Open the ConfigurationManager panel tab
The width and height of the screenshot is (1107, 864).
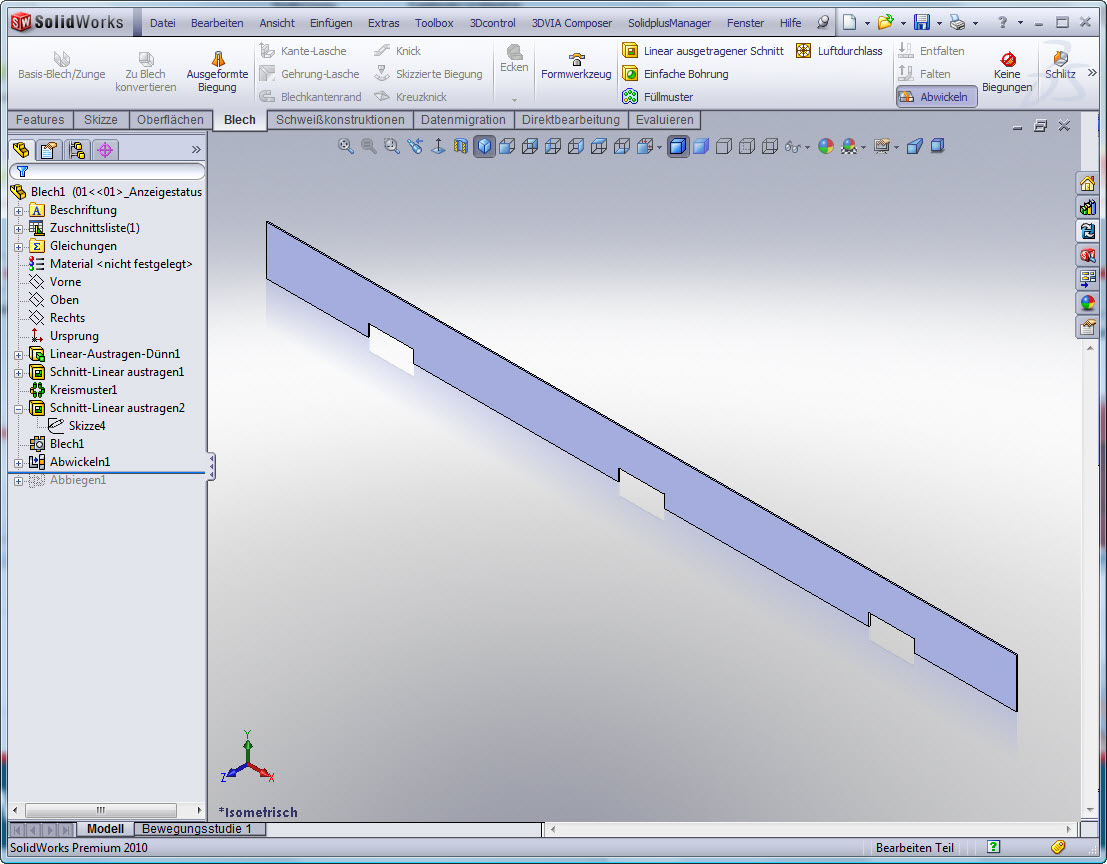[77, 151]
